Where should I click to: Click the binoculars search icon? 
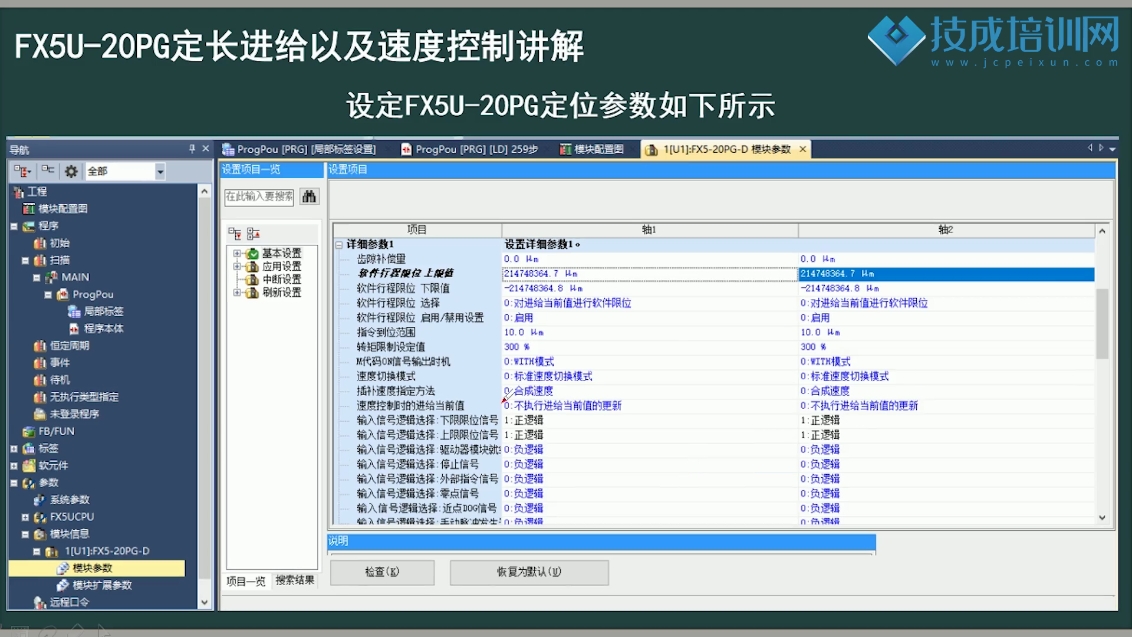[309, 196]
